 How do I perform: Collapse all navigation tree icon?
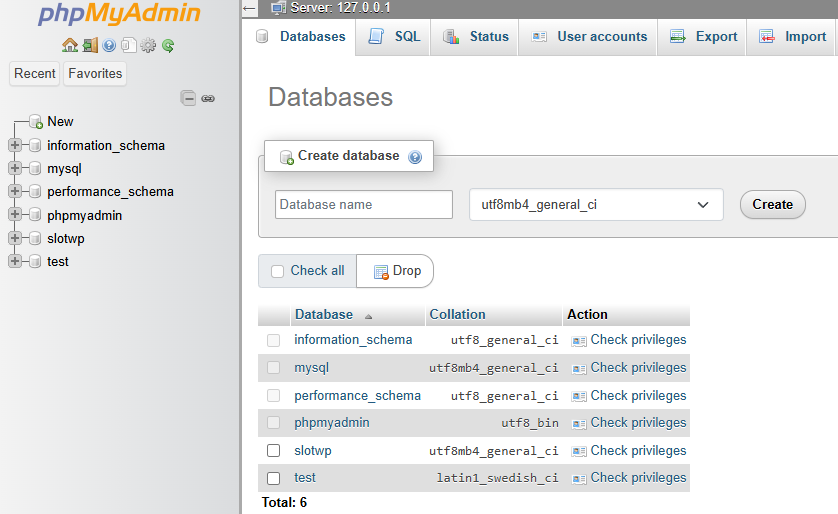(x=188, y=98)
